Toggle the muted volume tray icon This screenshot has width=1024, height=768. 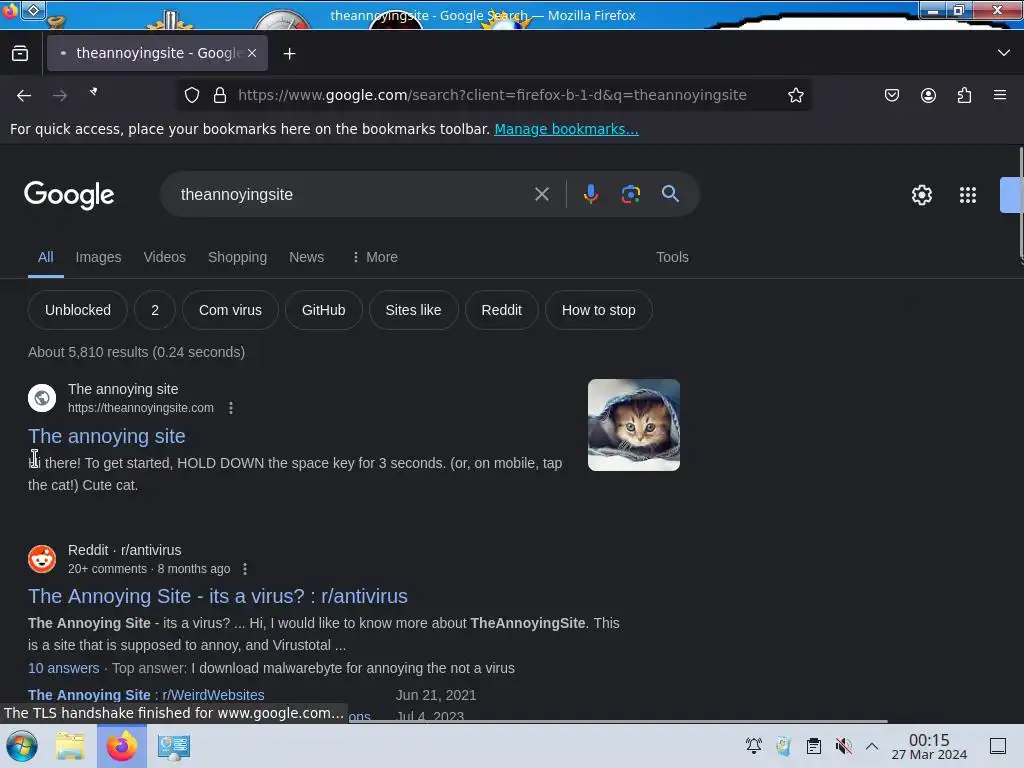pyautogui.click(x=844, y=746)
